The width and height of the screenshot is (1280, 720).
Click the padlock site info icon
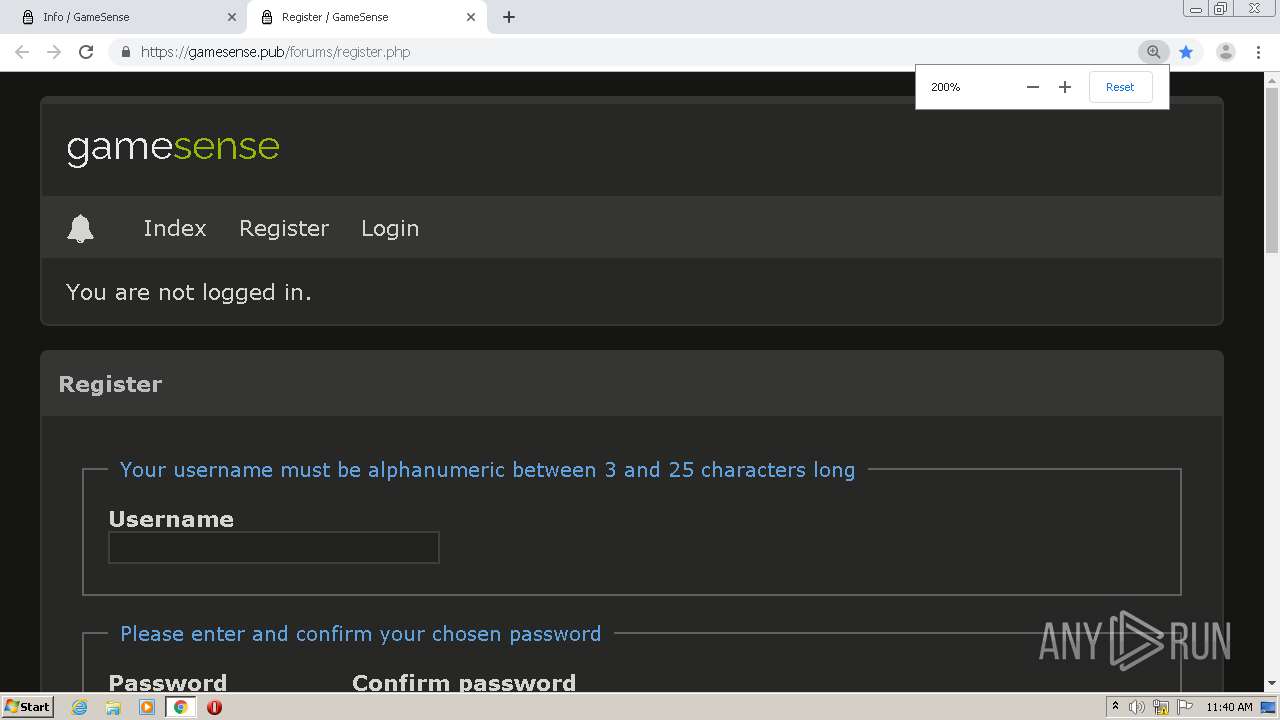(125, 52)
